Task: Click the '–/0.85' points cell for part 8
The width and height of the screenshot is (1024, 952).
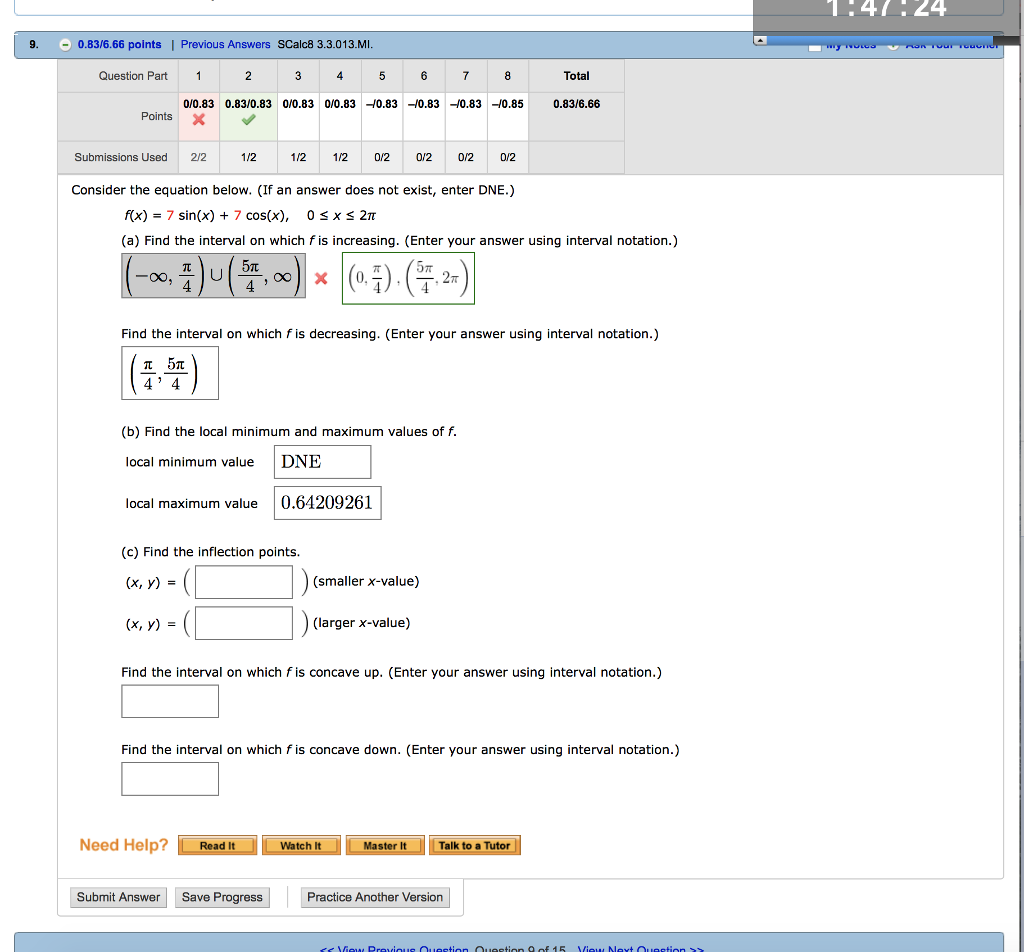Action: [x=507, y=104]
